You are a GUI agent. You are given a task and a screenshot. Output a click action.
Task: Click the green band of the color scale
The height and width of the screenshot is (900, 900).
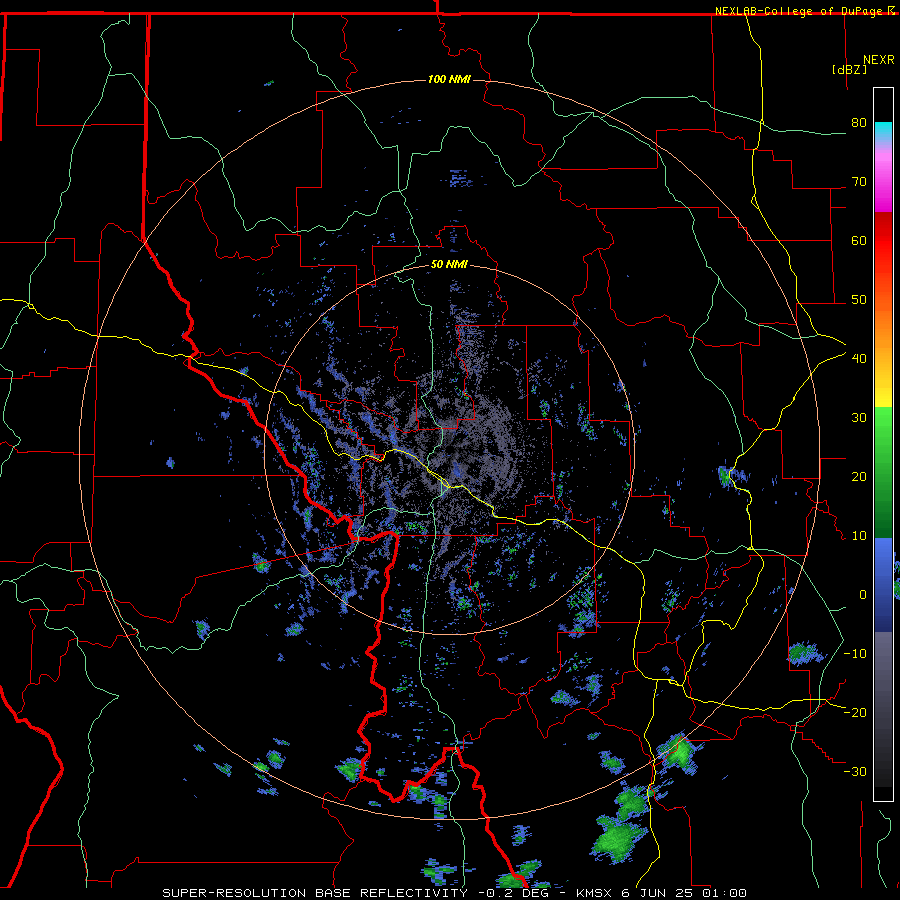pyautogui.click(x=883, y=472)
